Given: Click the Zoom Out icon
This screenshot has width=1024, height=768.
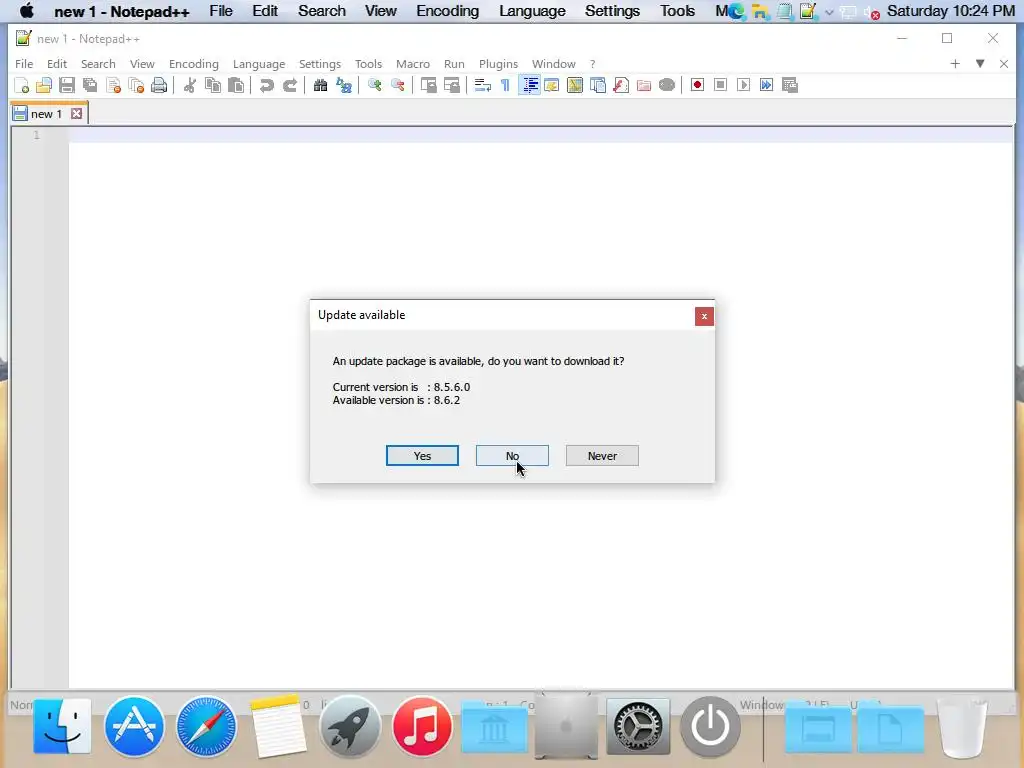Looking at the screenshot, I should click(398, 85).
